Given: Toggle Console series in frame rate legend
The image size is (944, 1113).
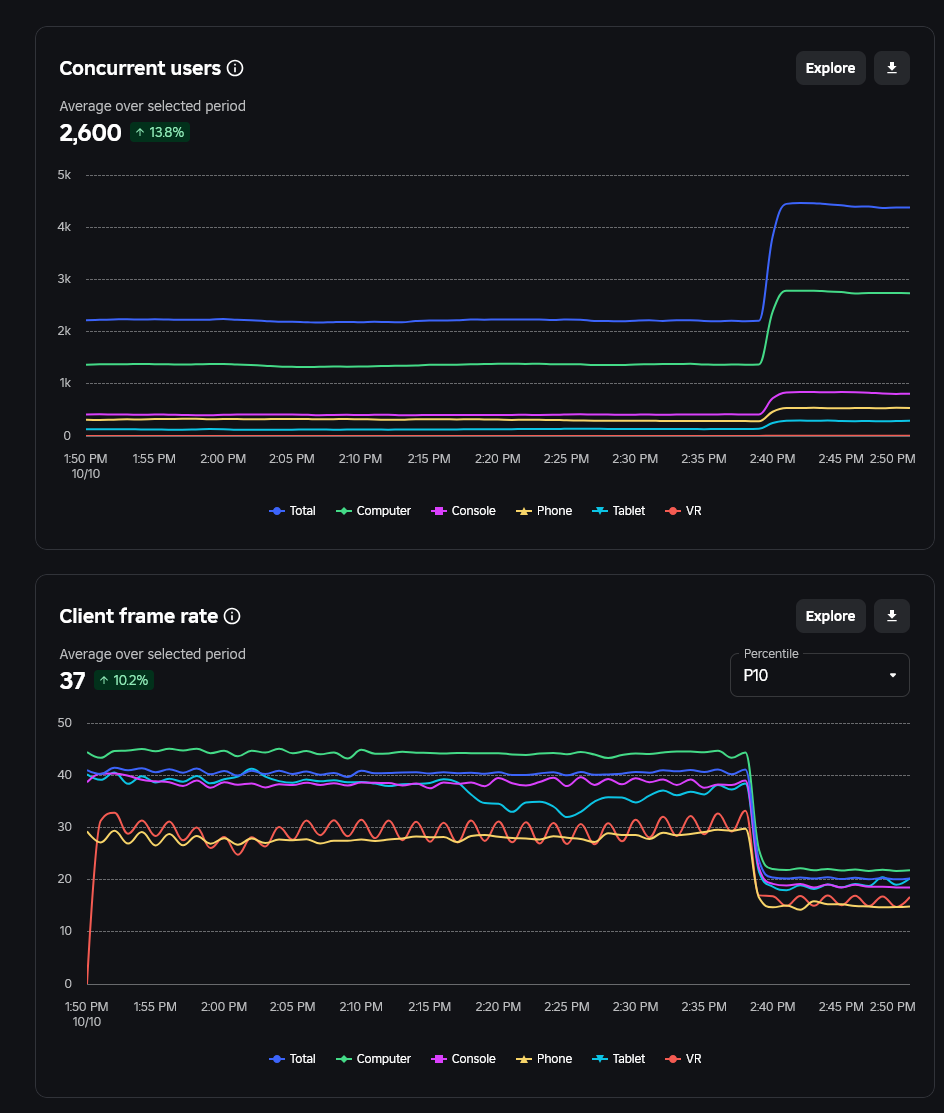Looking at the screenshot, I should click(463, 1059).
